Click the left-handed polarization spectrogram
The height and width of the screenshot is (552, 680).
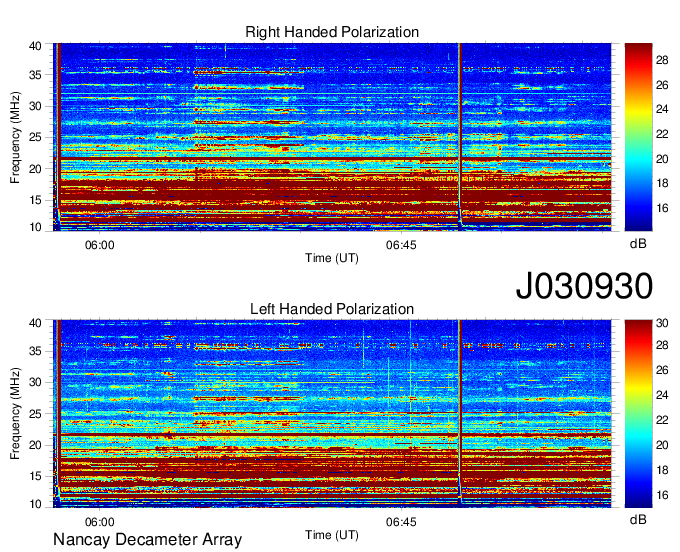click(332, 414)
